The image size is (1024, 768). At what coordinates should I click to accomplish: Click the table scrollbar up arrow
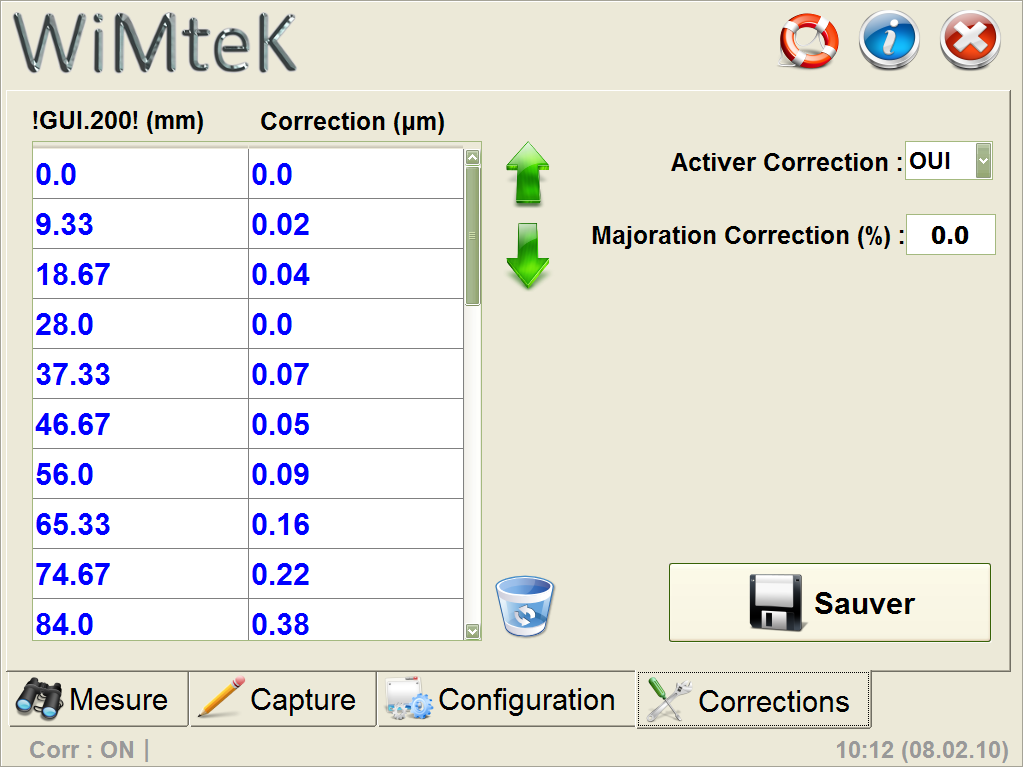(x=473, y=157)
